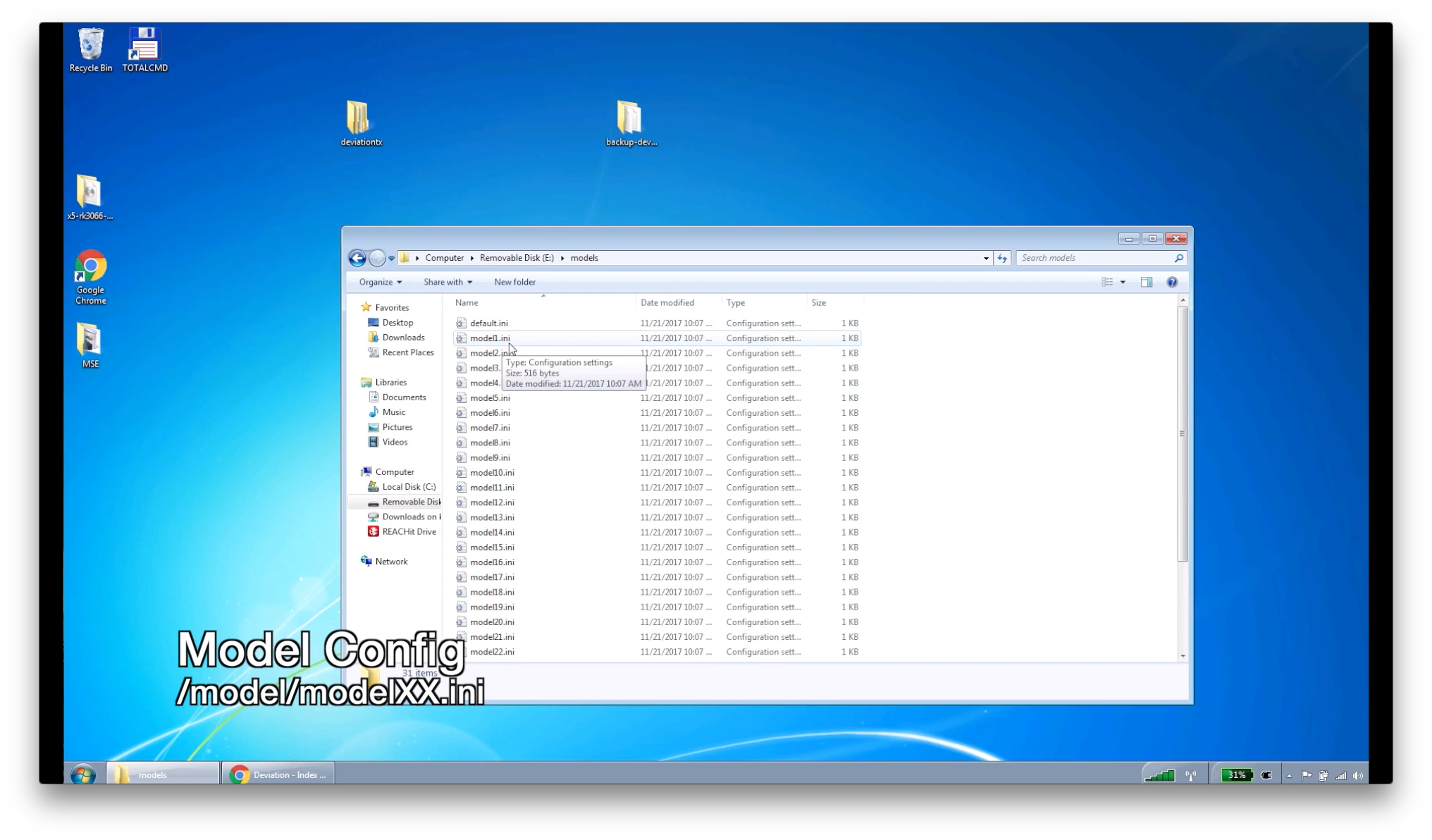Open the TOTALCMD desktop shortcut
This screenshot has height=840, width=1432.
pos(144,50)
